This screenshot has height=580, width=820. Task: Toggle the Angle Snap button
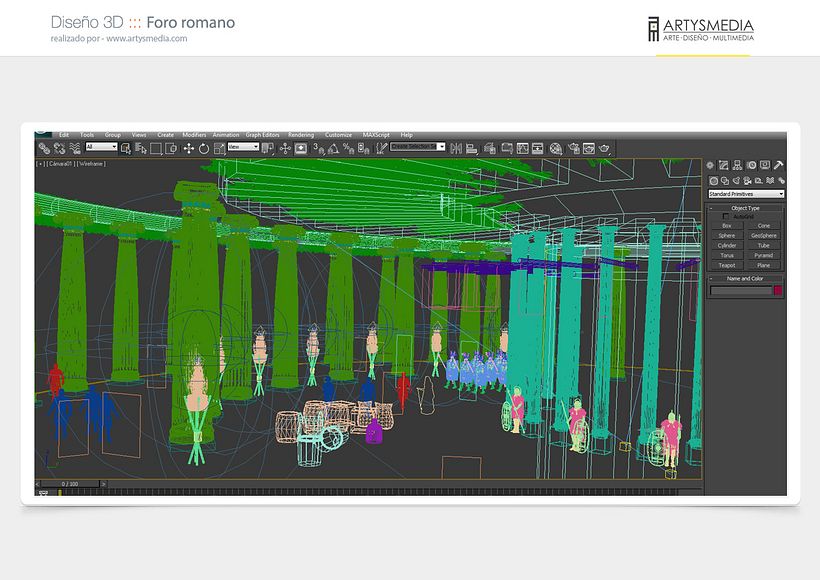coord(333,149)
